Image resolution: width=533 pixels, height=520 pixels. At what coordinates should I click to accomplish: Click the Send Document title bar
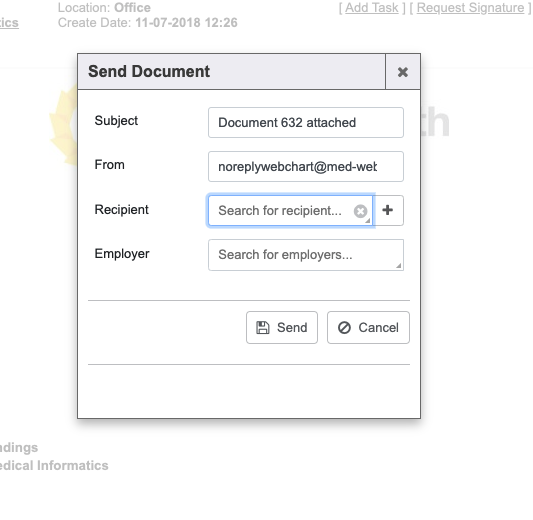point(231,72)
